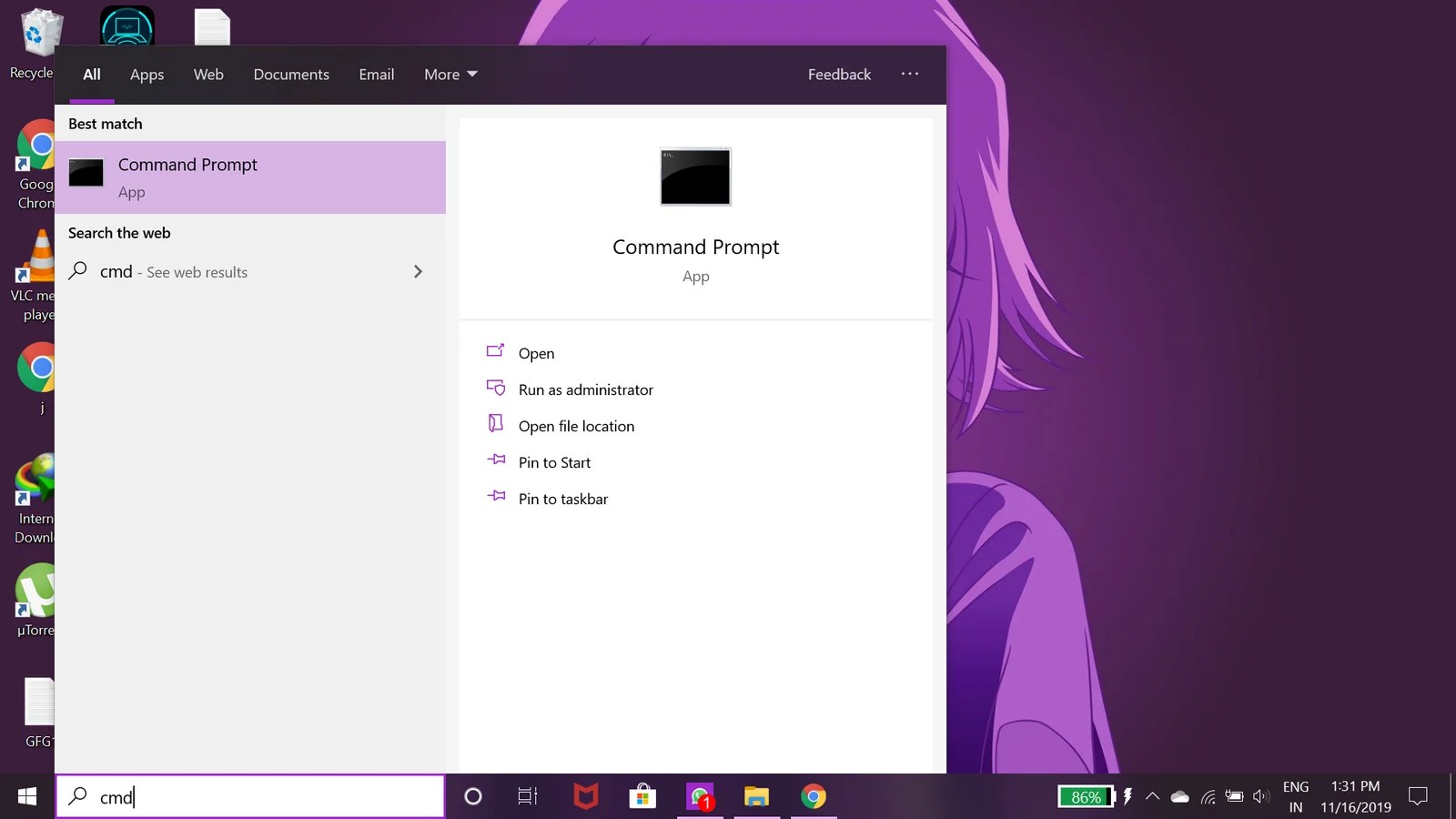Click the Run as administrator shield icon
Viewport: 1456px width, 819px height.
tap(496, 388)
